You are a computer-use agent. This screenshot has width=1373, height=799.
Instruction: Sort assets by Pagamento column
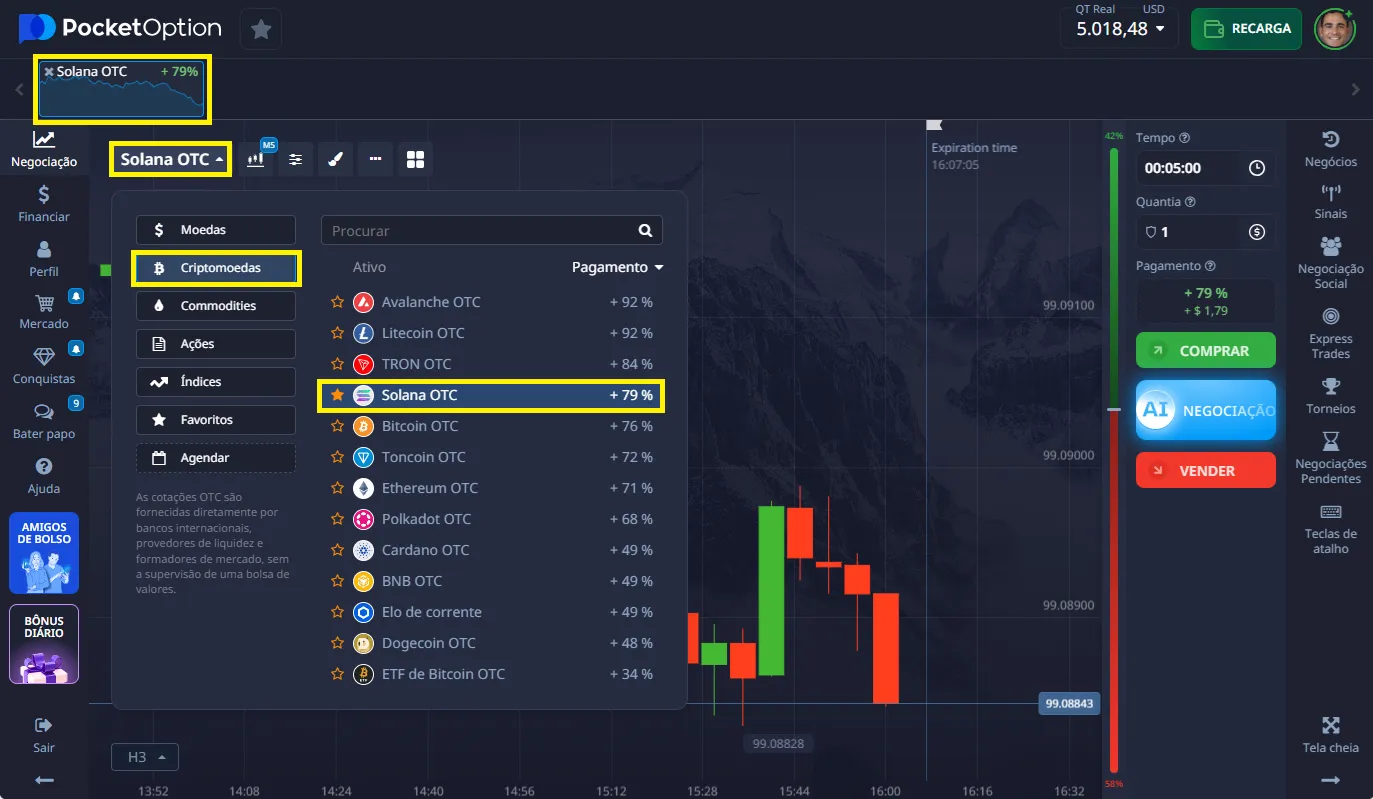(x=617, y=267)
